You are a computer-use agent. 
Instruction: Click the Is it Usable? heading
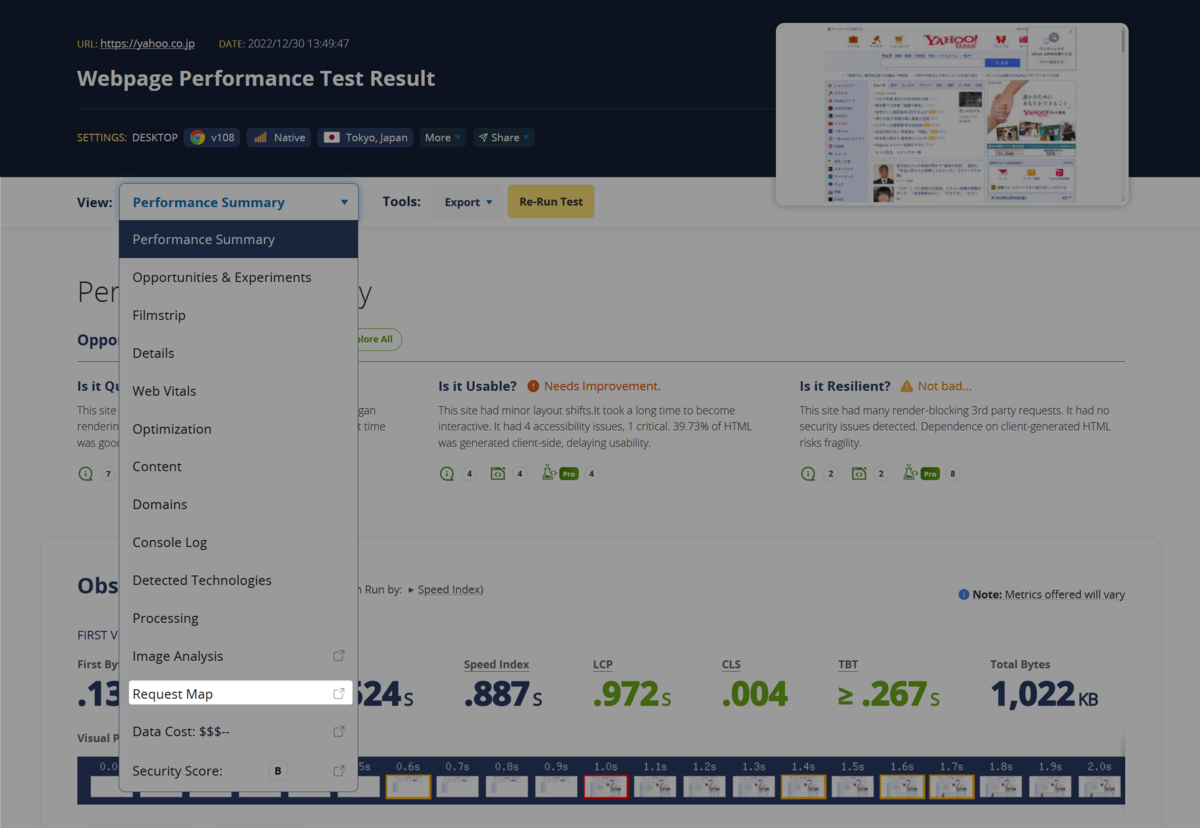tap(477, 386)
